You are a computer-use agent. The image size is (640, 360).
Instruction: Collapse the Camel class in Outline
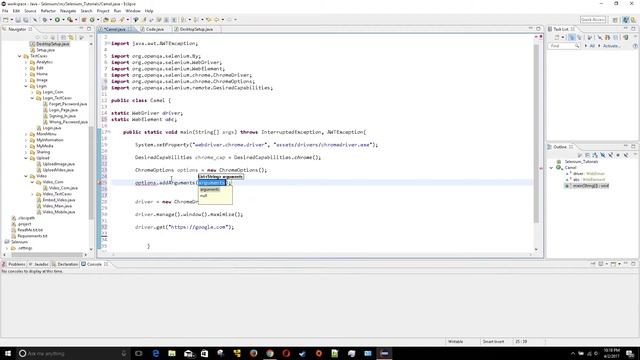pos(551,168)
